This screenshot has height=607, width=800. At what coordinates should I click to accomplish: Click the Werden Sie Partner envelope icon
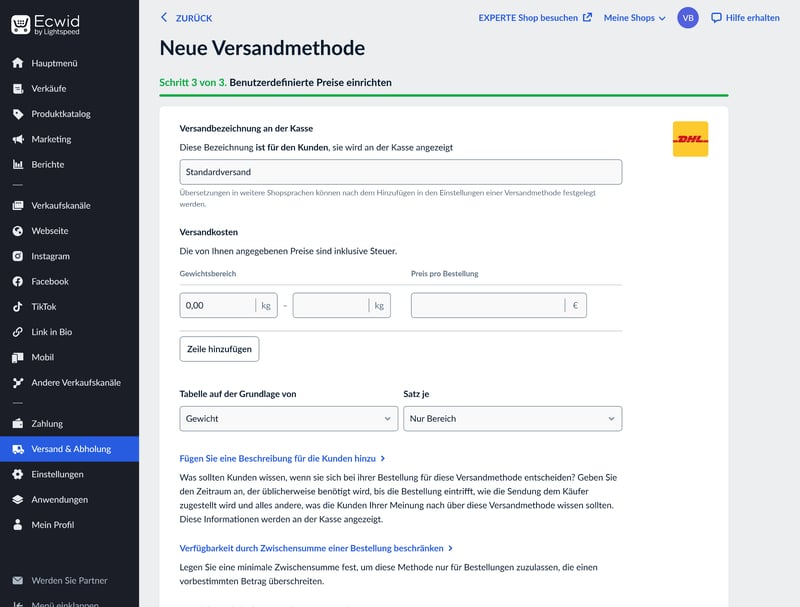18,580
